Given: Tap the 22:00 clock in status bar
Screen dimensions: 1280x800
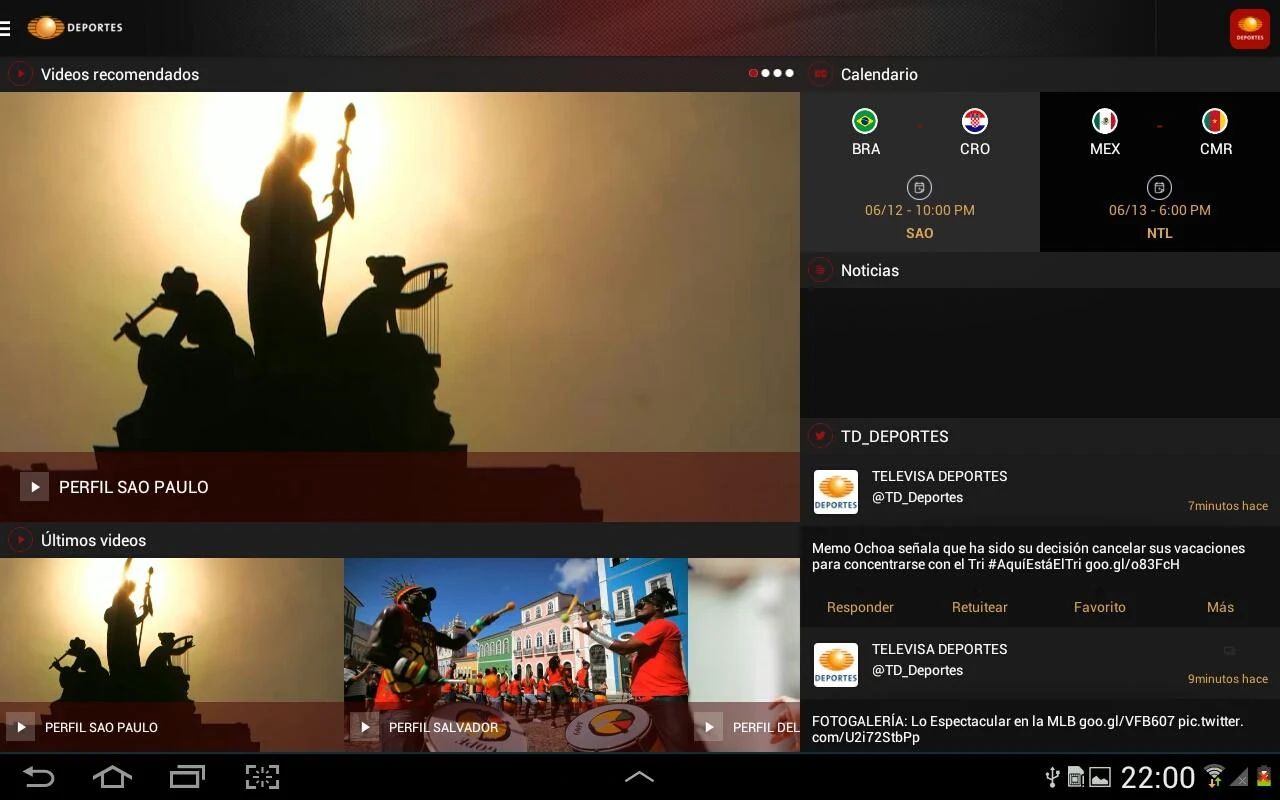Looking at the screenshot, I should (1158, 777).
